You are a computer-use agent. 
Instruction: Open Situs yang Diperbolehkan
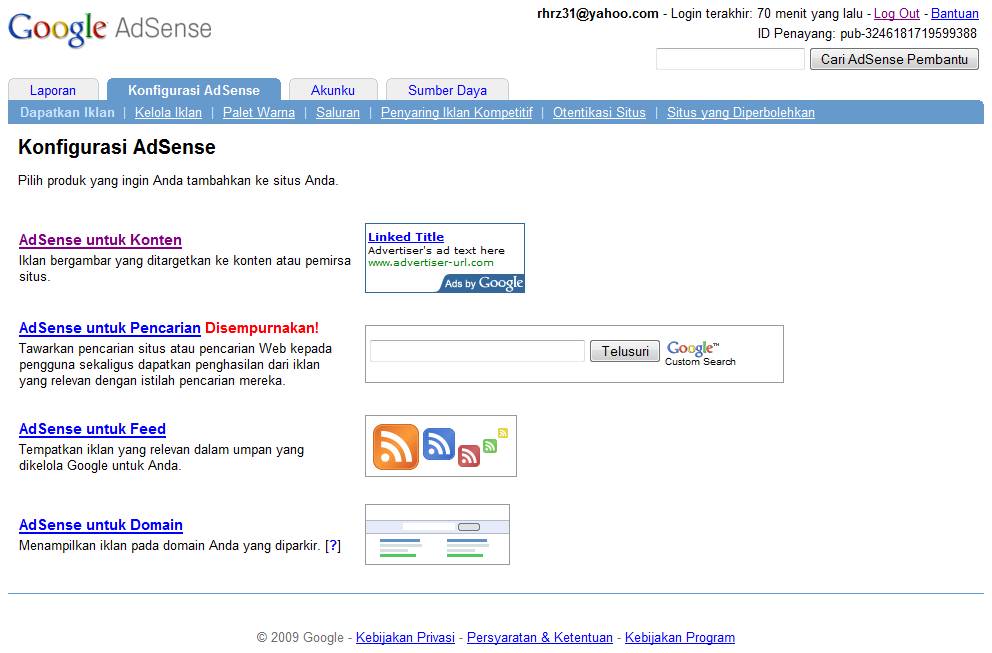[741, 113]
